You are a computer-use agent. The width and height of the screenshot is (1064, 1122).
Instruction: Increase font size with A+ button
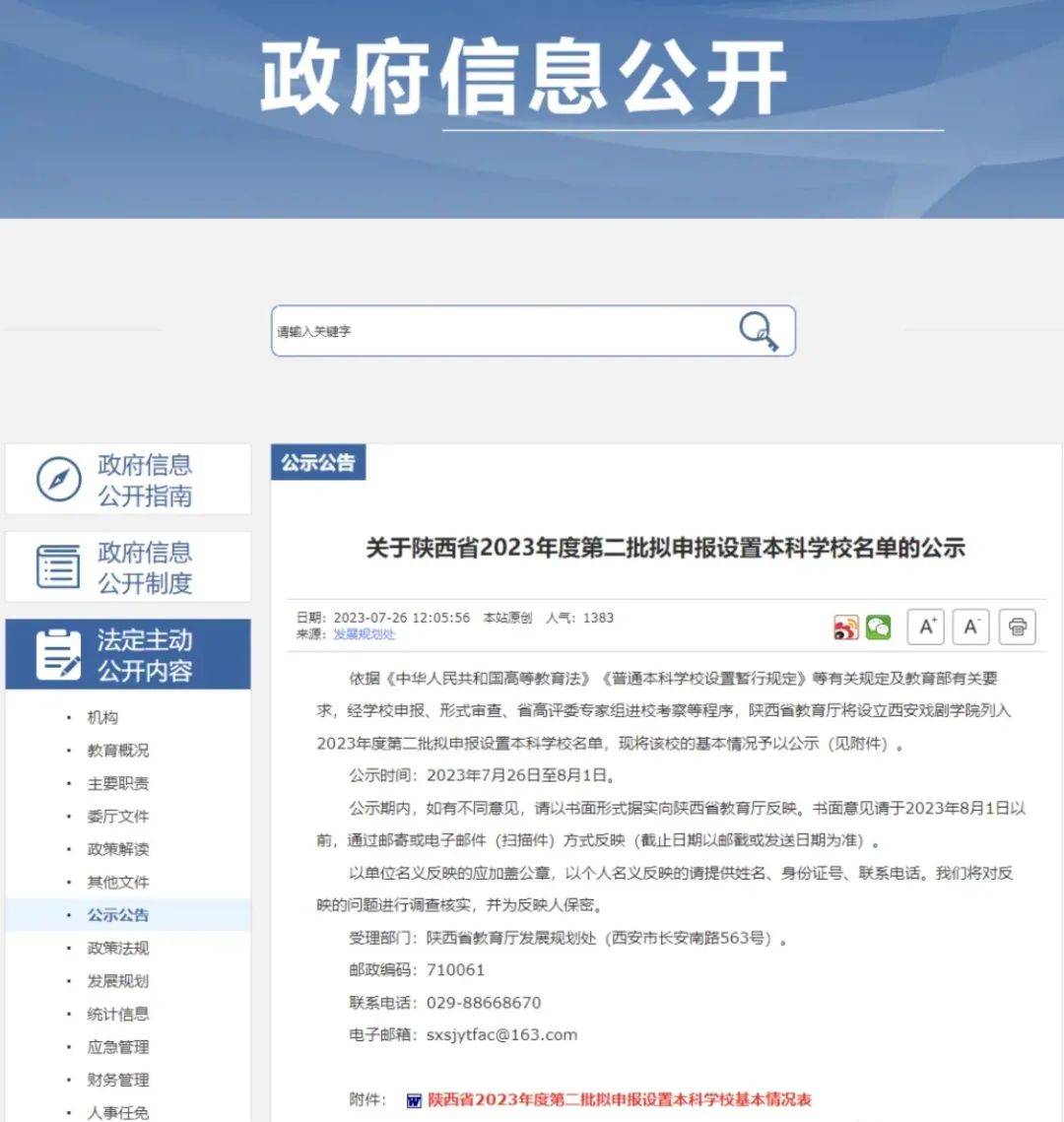pos(926,627)
